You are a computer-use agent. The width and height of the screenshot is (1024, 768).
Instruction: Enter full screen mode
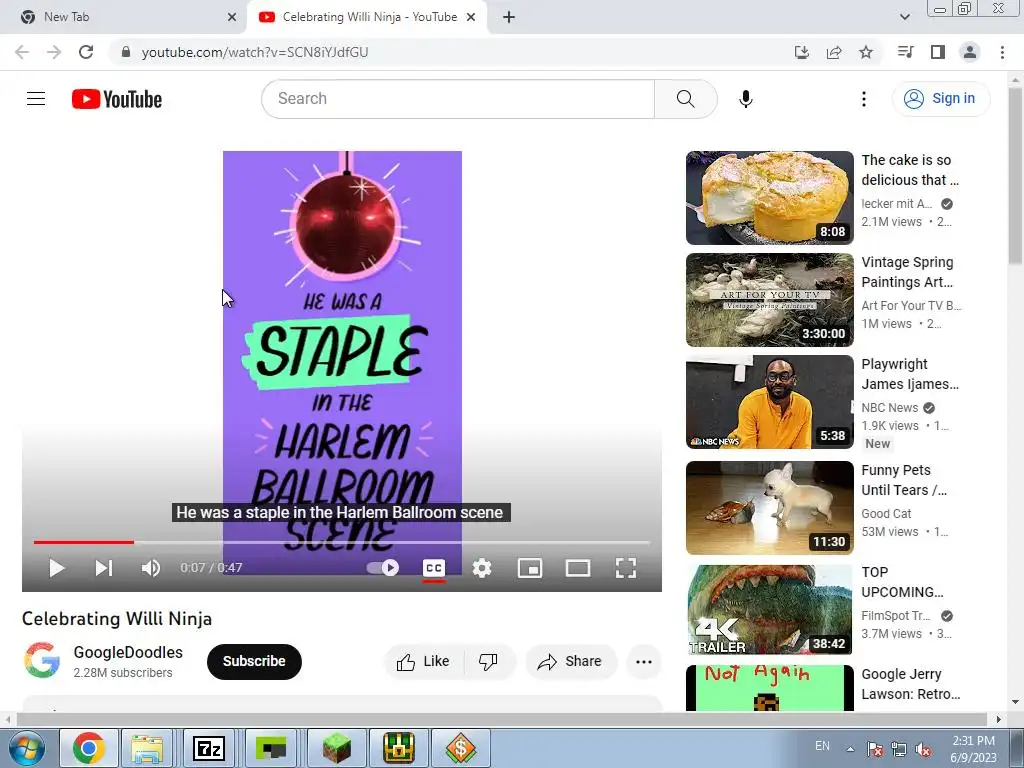[626, 568]
